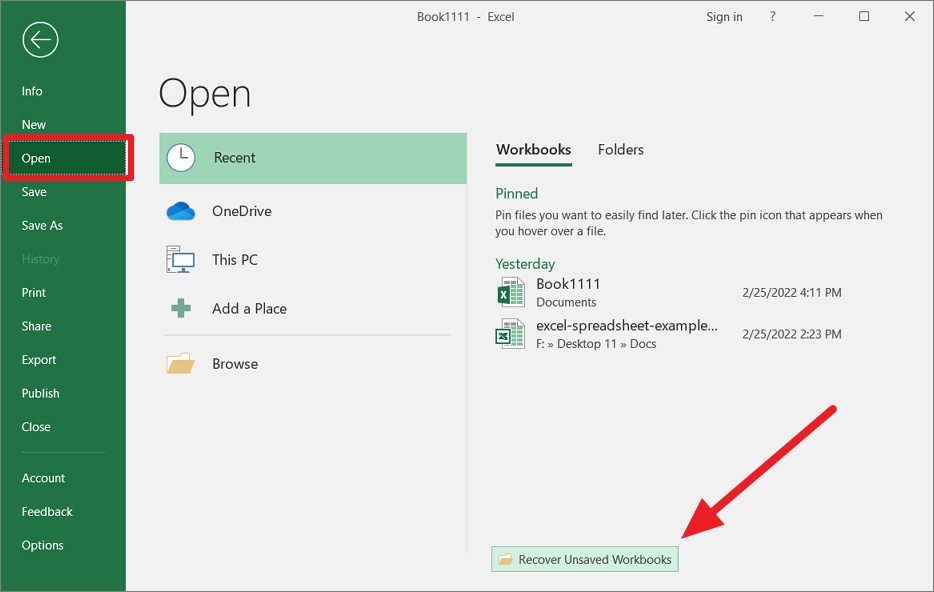This screenshot has height=592, width=934.
Task: Select the Browse label
Action: [235, 363]
